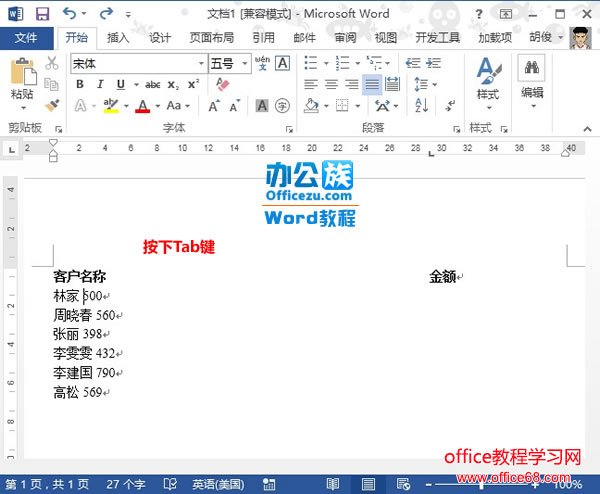Open Word Help question mark

(x=478, y=14)
